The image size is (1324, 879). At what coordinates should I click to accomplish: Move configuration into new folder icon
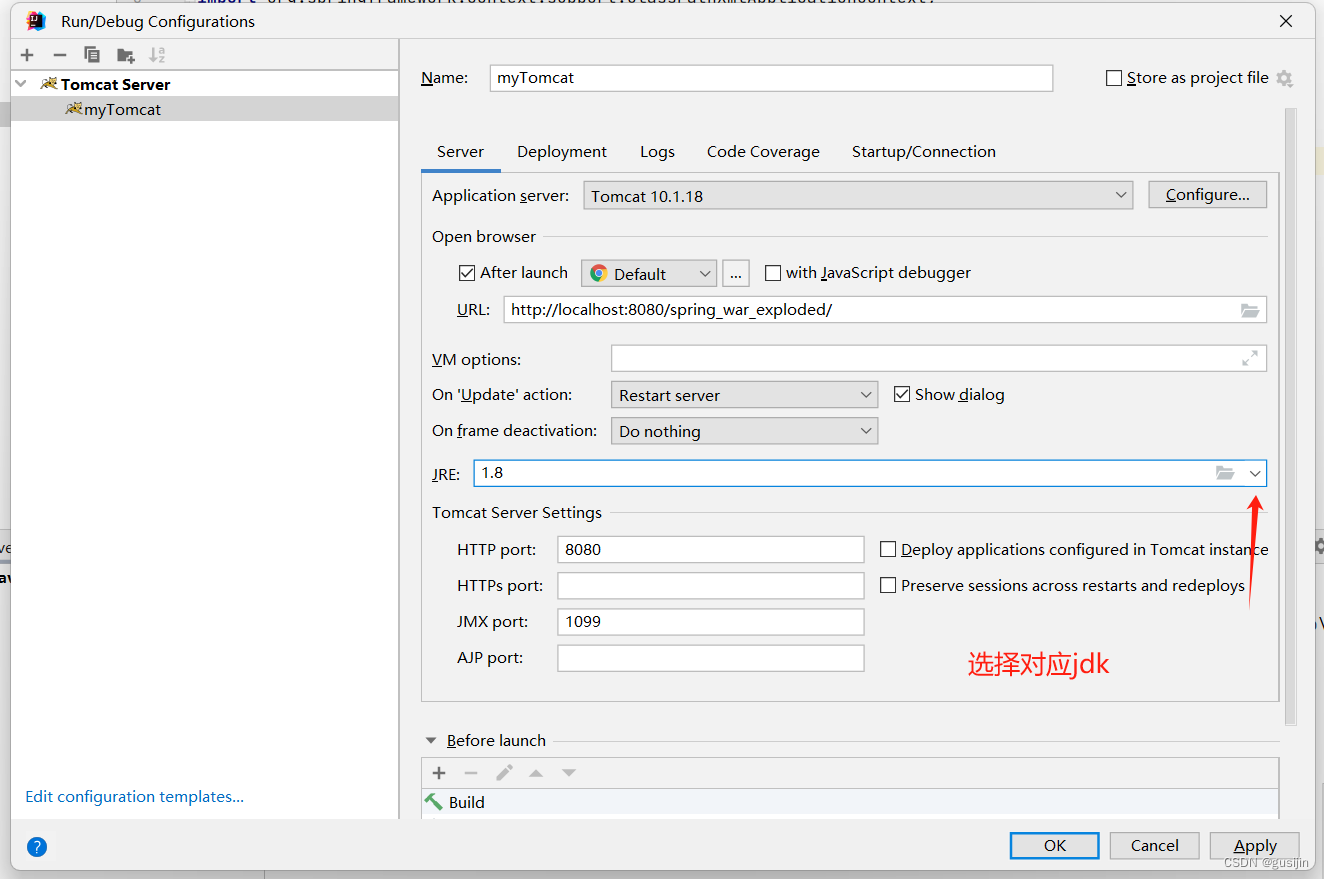pyautogui.click(x=125, y=55)
